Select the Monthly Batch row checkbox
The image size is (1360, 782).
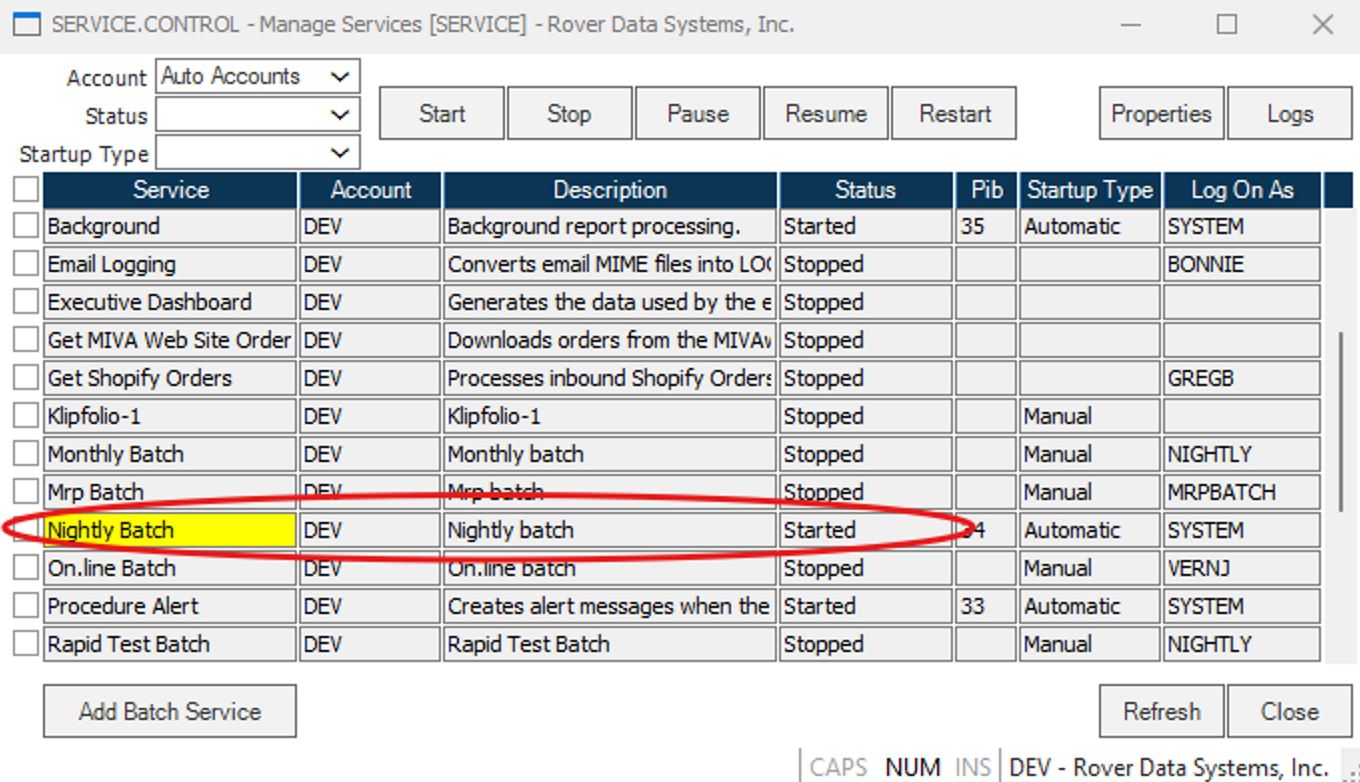(26, 454)
